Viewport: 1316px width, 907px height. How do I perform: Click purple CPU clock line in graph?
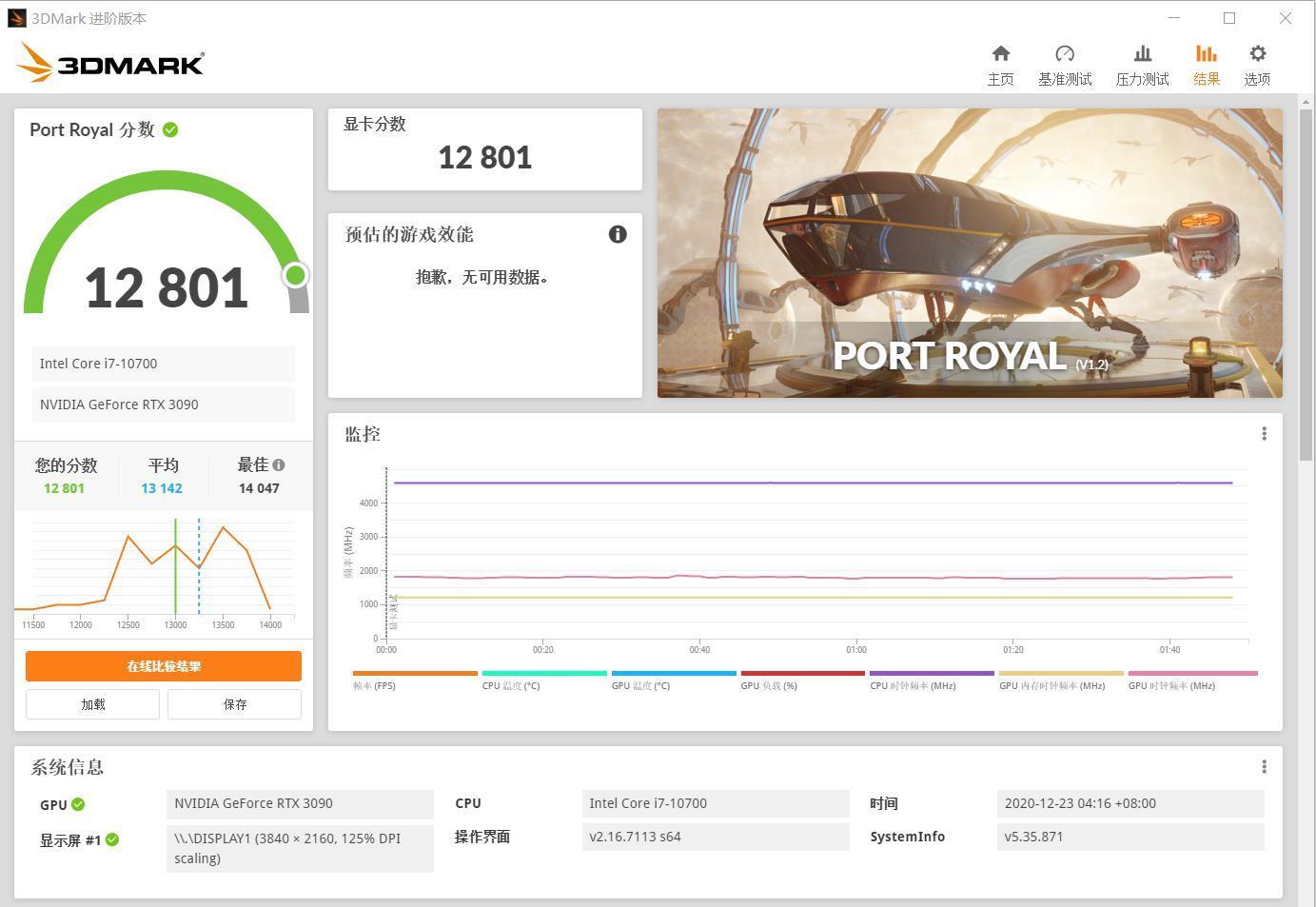pos(814,483)
